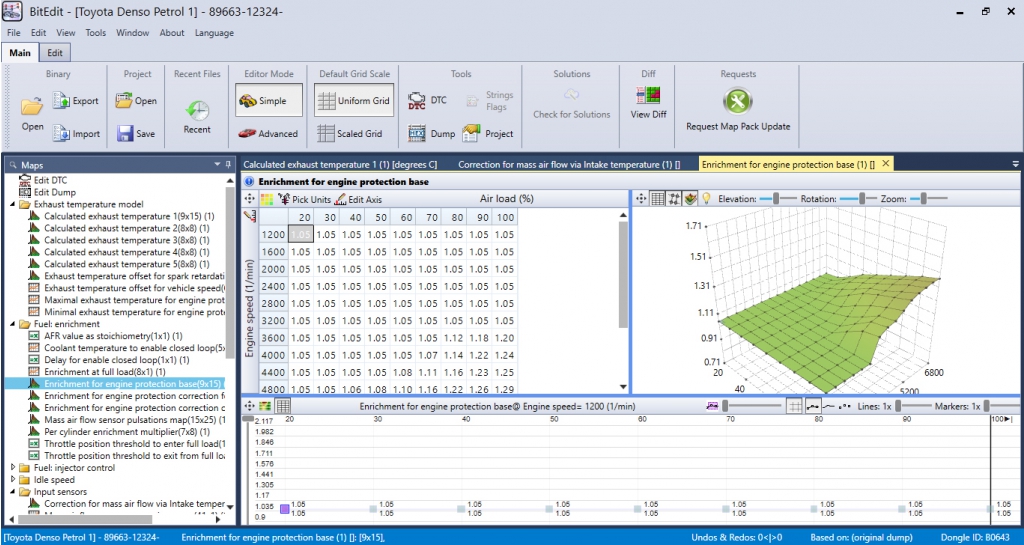Open Maps panel dropdown arrow
Viewport: 1024px width, 545px height.
(217, 164)
